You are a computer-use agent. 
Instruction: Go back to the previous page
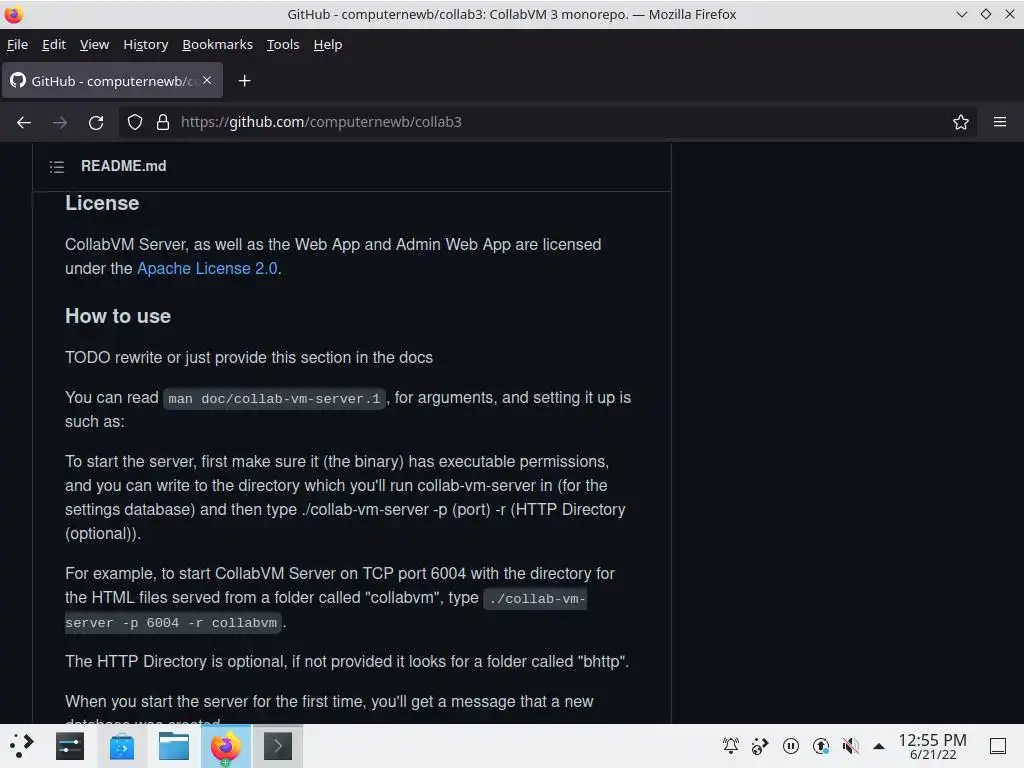pyautogui.click(x=24, y=122)
